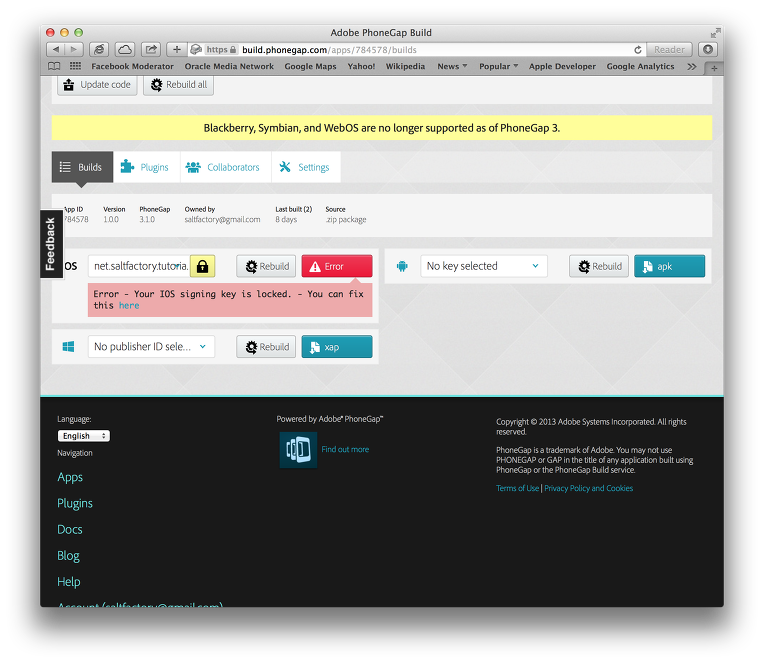Open the Settings tab

(x=306, y=167)
